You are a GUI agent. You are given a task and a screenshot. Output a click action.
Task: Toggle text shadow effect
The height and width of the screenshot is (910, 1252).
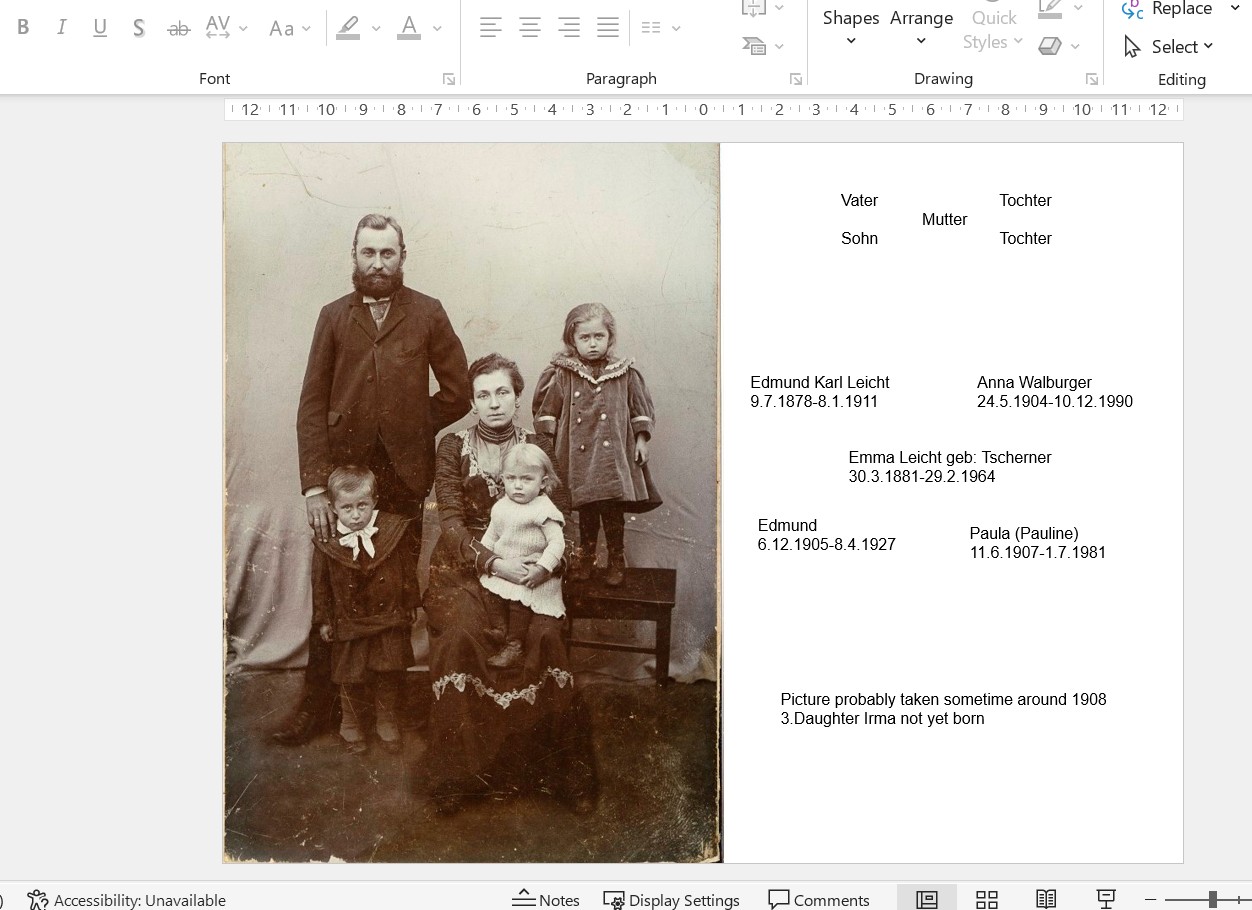pyautogui.click(x=139, y=28)
